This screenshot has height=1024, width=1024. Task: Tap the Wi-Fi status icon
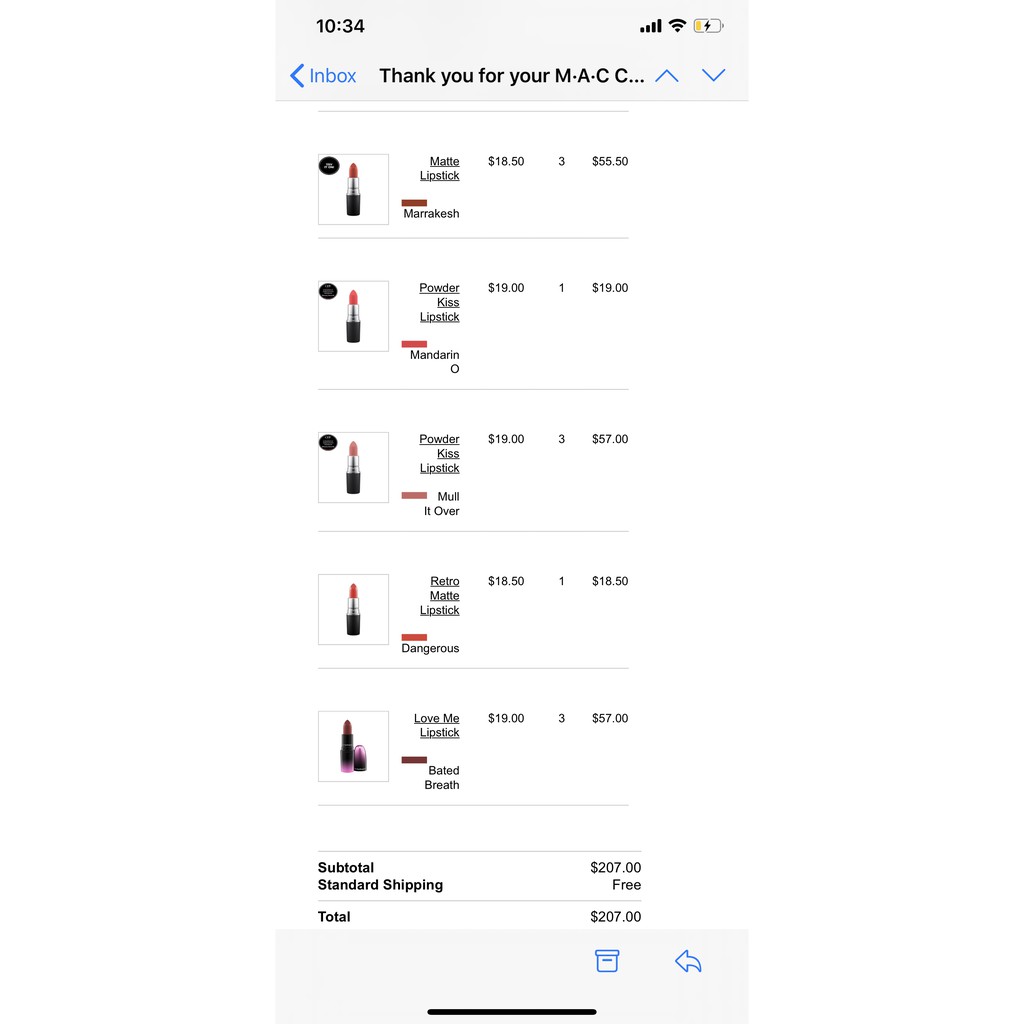pos(677,26)
